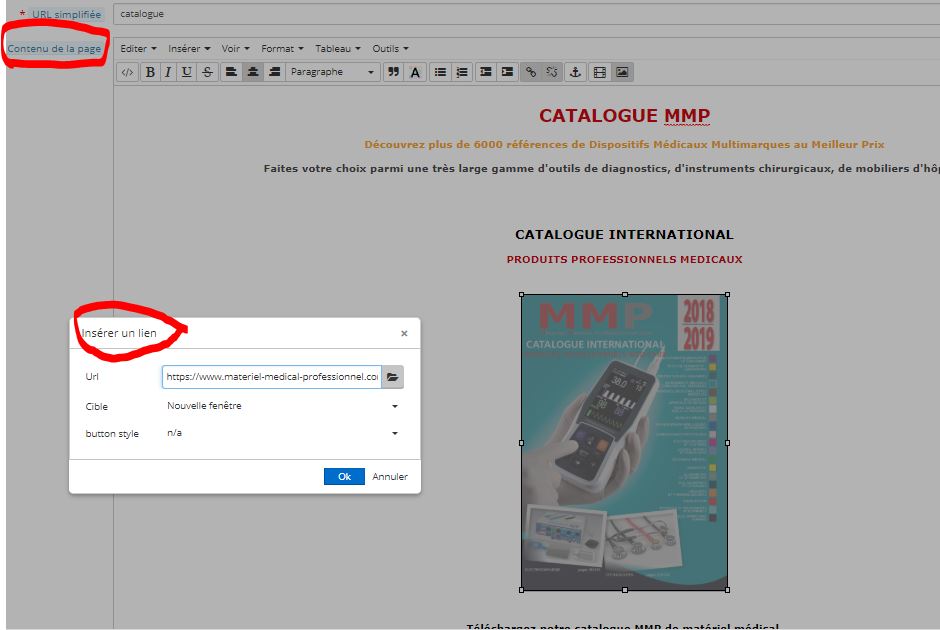Increase indent of paragraph

click(x=507, y=73)
